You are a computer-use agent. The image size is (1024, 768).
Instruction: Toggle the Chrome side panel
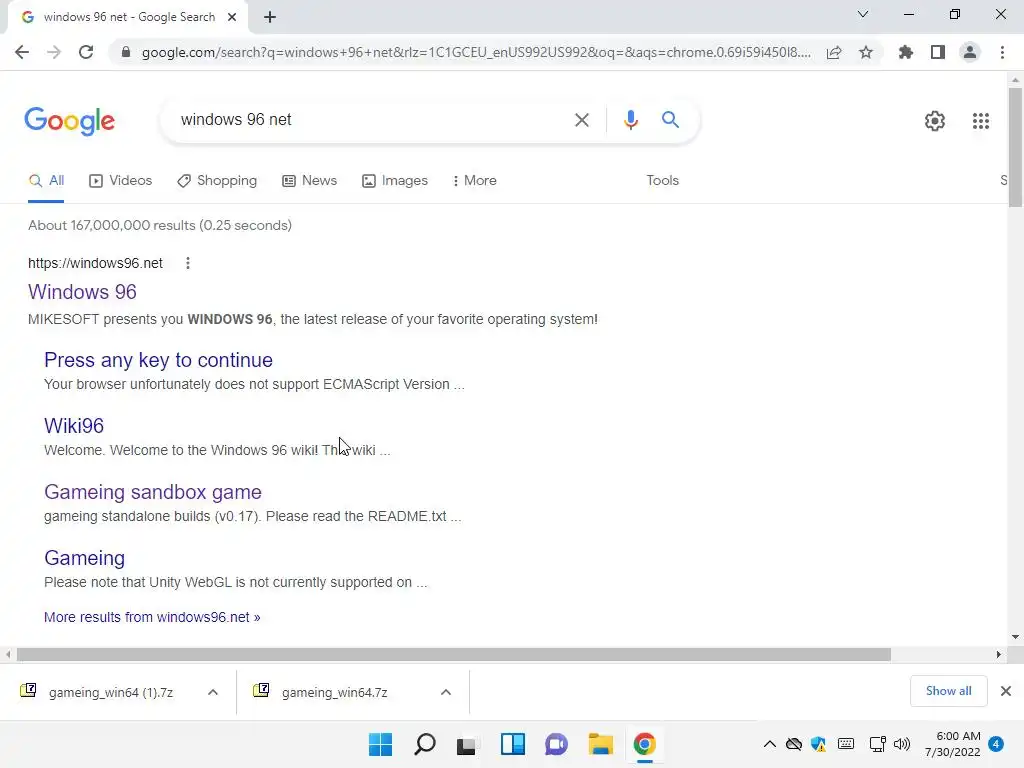pos(938,52)
